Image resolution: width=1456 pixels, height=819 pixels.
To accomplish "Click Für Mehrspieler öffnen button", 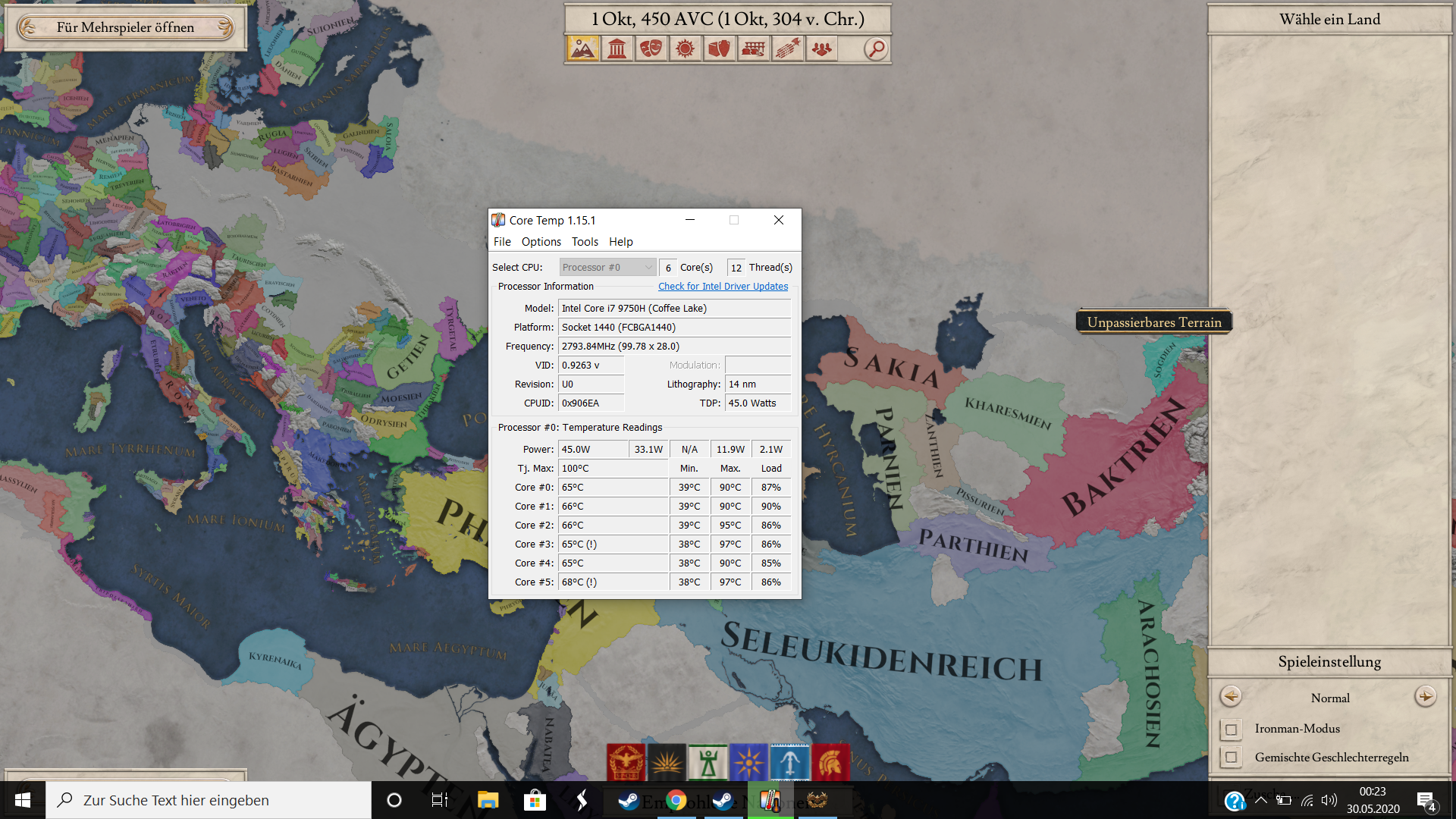I will [126, 28].
